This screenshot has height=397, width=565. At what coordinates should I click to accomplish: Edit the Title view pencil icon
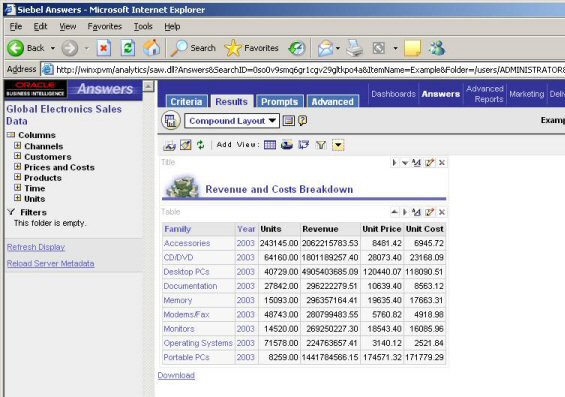430,163
